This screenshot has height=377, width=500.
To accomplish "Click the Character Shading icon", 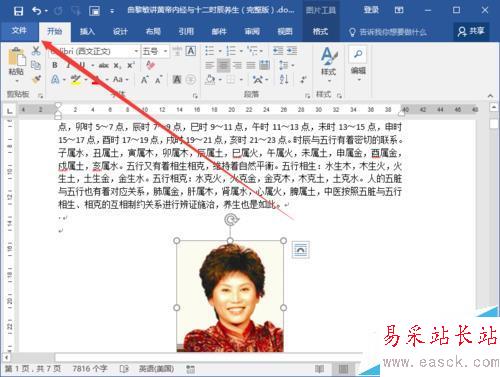I will [177, 80].
